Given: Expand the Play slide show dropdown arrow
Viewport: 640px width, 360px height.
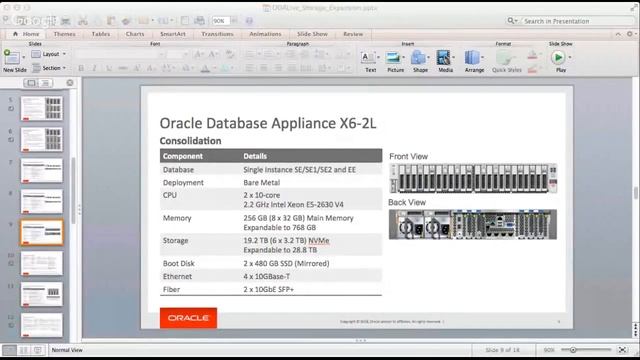Looking at the screenshot, I should (570, 58).
